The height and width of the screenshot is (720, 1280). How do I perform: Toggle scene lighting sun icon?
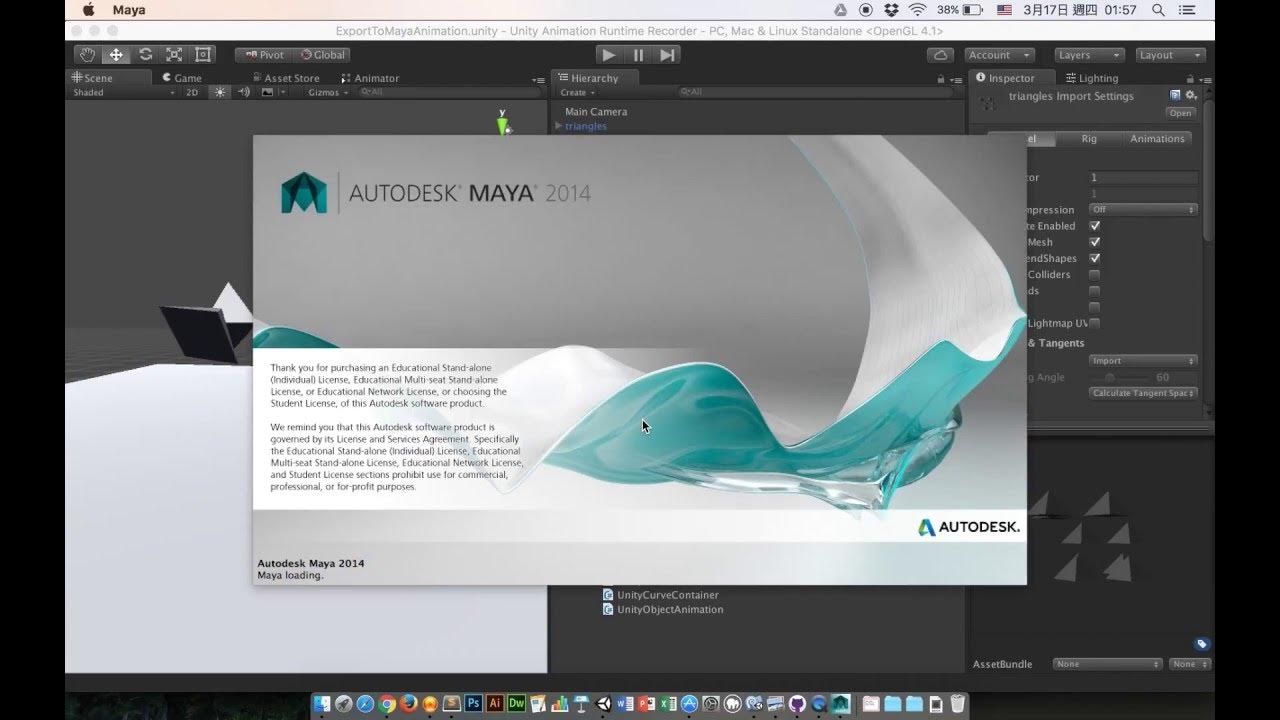coord(219,92)
